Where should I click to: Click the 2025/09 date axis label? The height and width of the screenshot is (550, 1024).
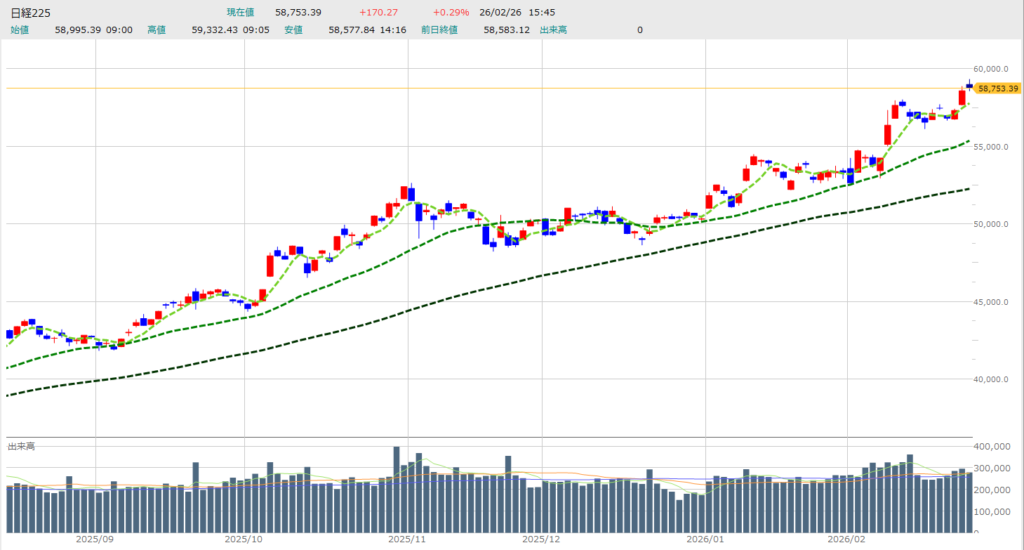(x=95, y=539)
